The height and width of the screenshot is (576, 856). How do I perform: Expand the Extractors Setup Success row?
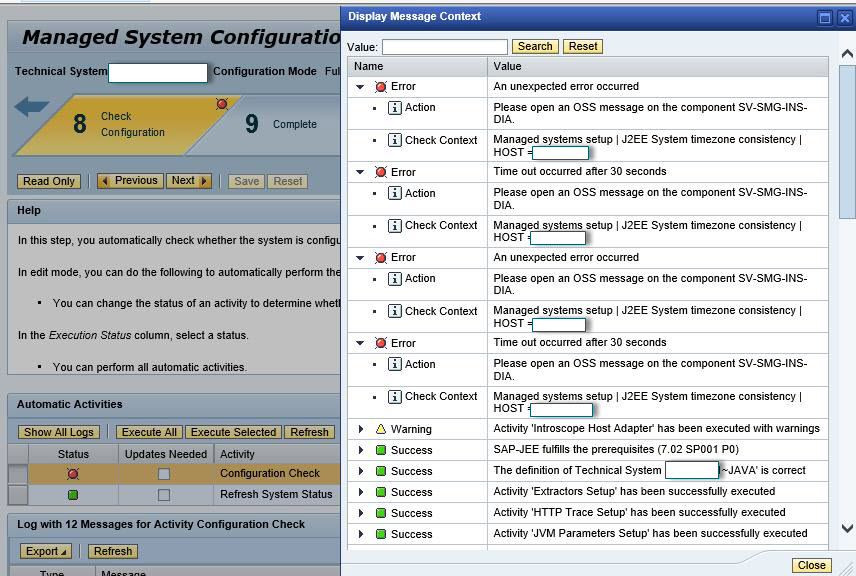point(361,492)
